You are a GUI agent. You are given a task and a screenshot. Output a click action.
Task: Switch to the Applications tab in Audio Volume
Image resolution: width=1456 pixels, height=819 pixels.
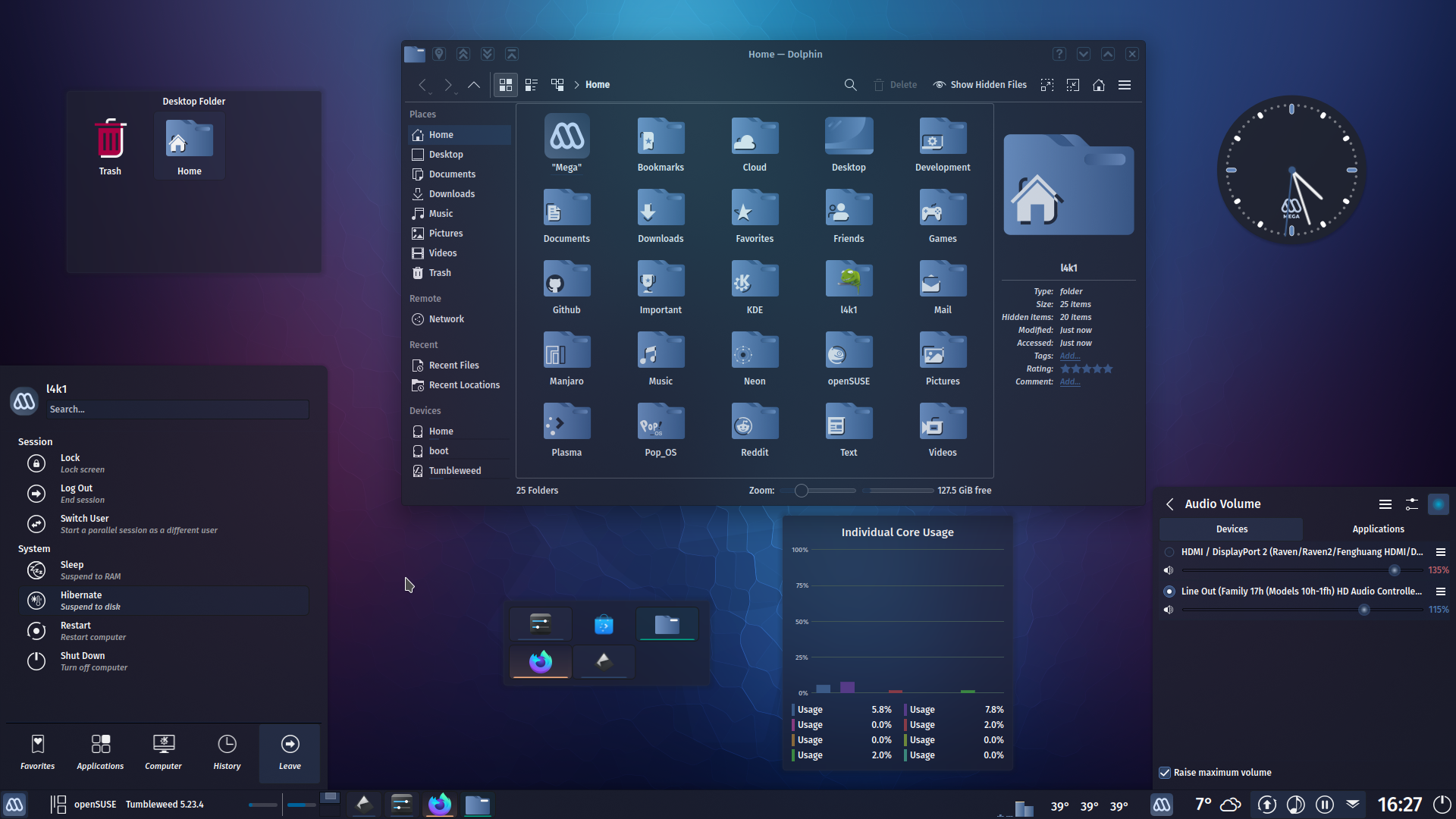(1379, 529)
